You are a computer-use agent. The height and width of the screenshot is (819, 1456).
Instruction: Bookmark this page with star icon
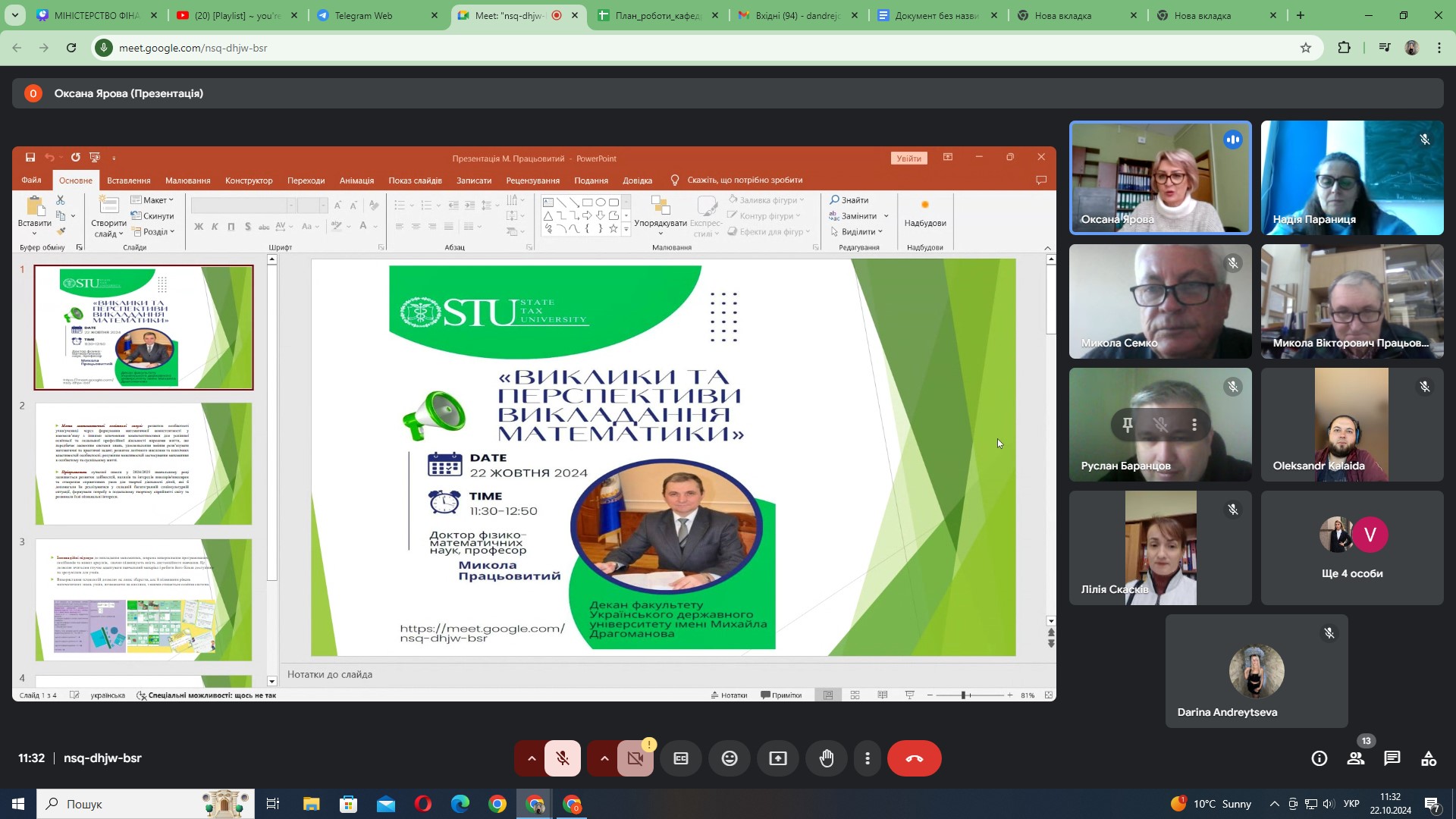(x=1306, y=48)
